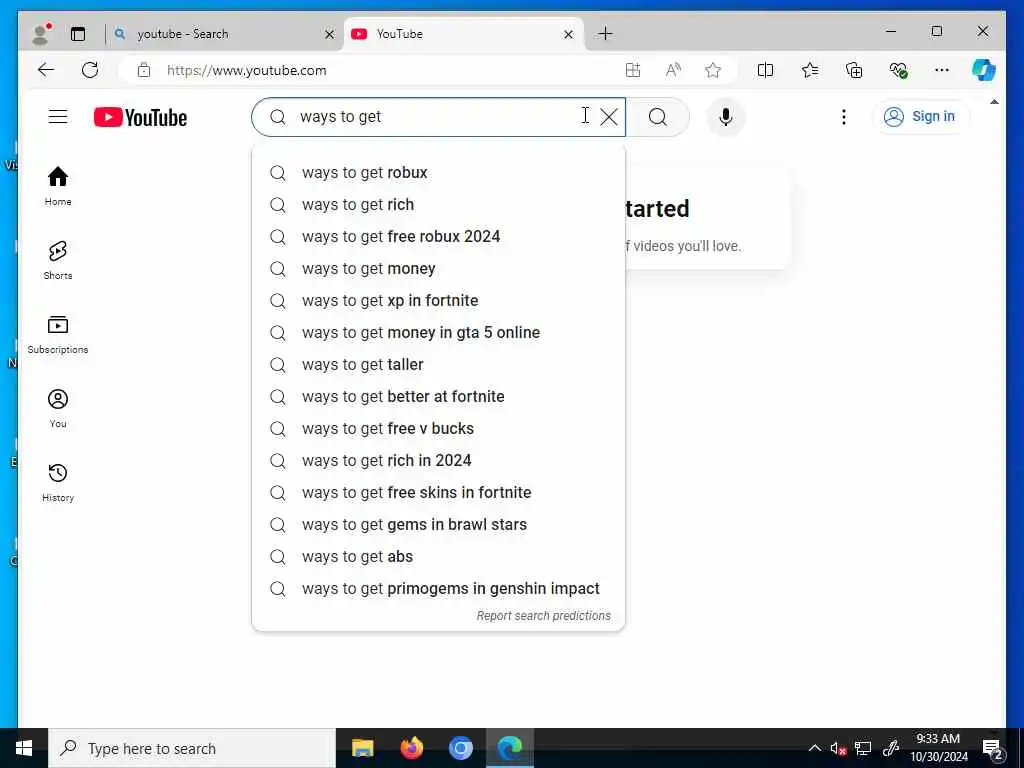Open the taskbar clock and date

tap(938, 748)
